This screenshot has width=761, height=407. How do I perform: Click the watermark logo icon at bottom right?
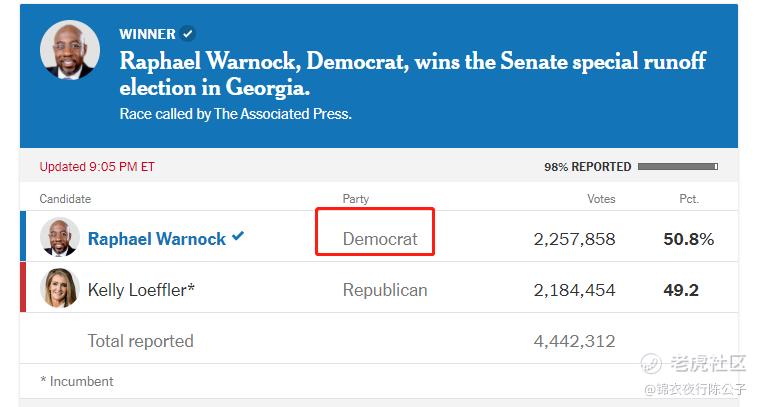pyautogui.click(x=651, y=363)
